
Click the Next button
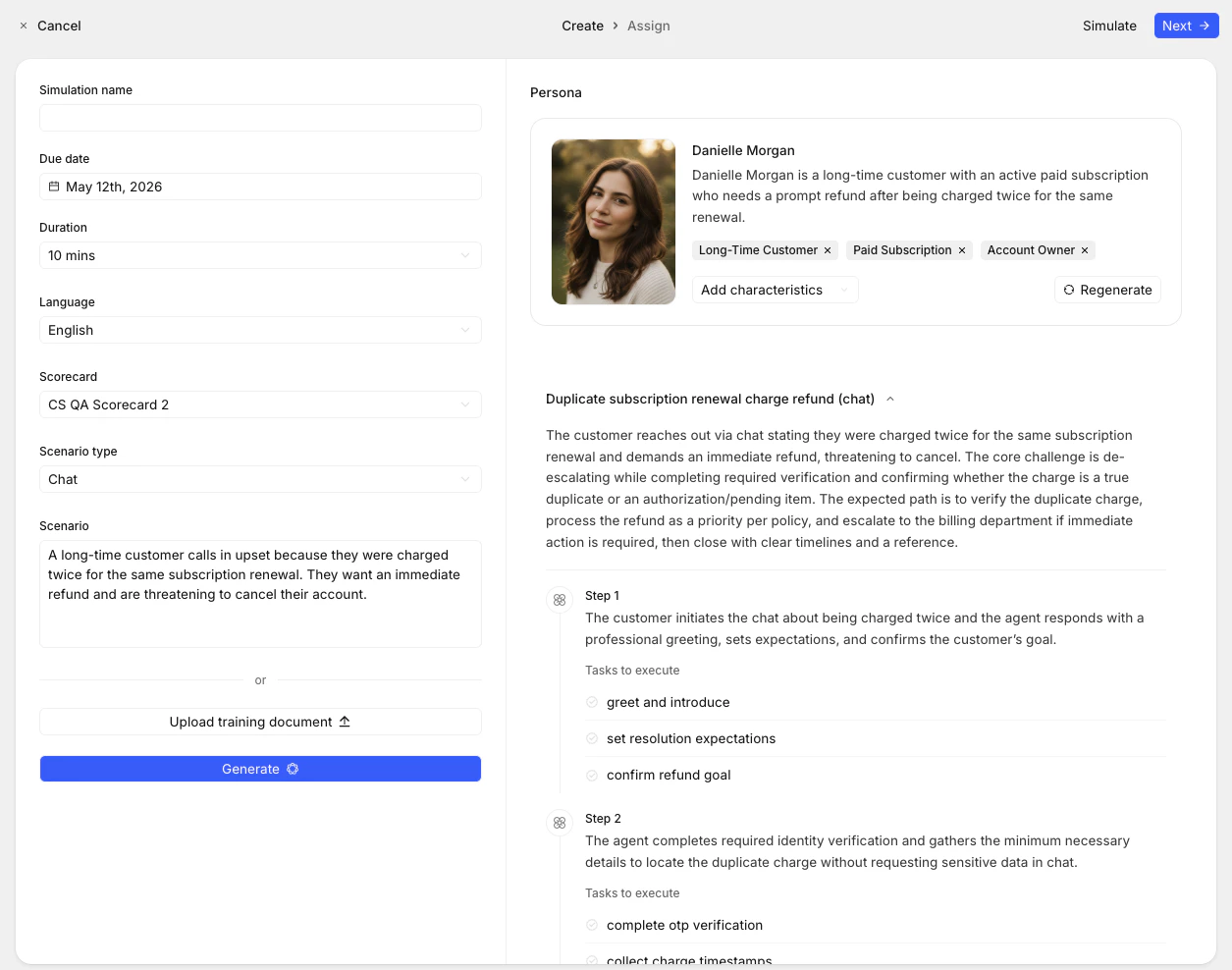click(x=1186, y=26)
